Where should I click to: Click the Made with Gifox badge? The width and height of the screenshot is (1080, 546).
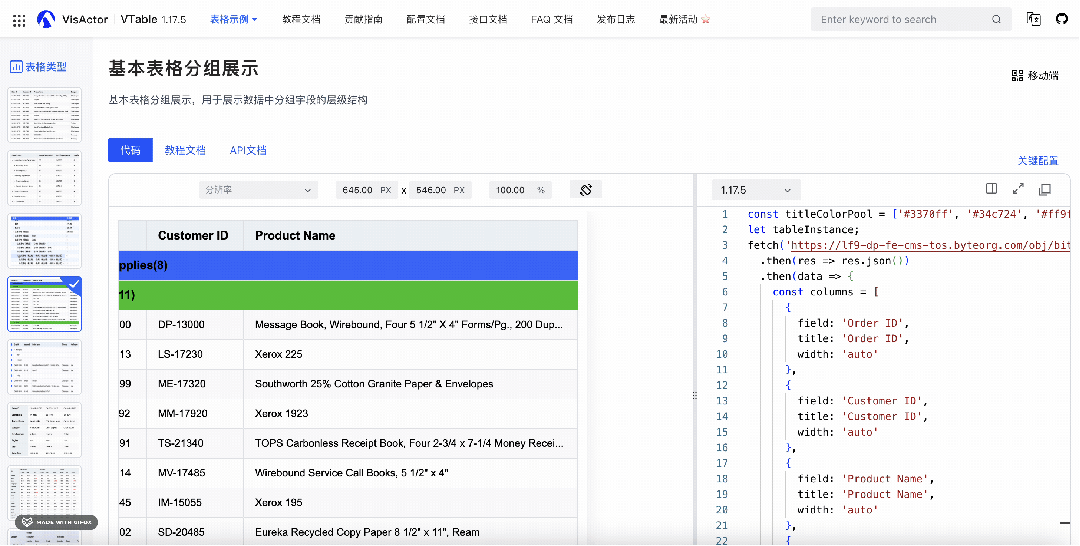point(56,523)
